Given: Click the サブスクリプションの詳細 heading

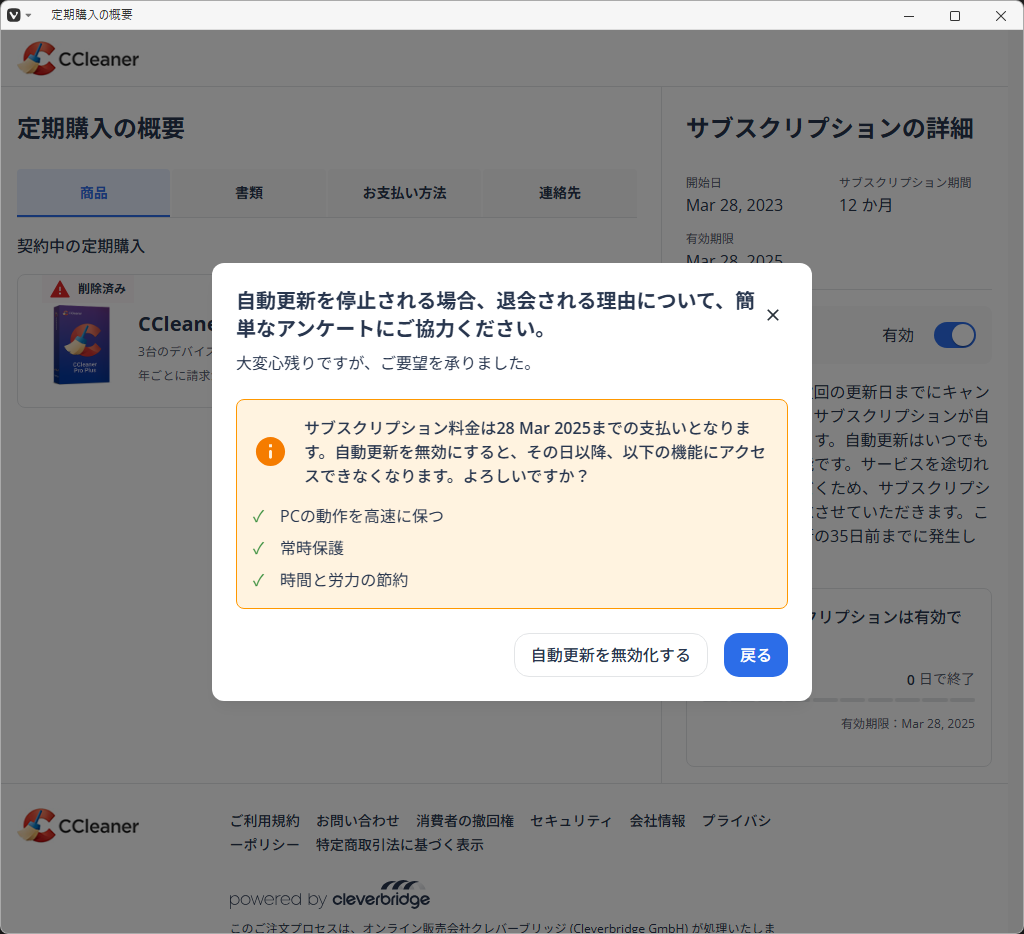Looking at the screenshot, I should [829, 128].
